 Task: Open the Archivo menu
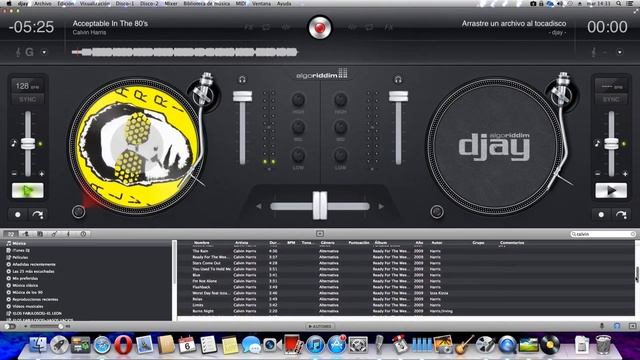[43, 3]
